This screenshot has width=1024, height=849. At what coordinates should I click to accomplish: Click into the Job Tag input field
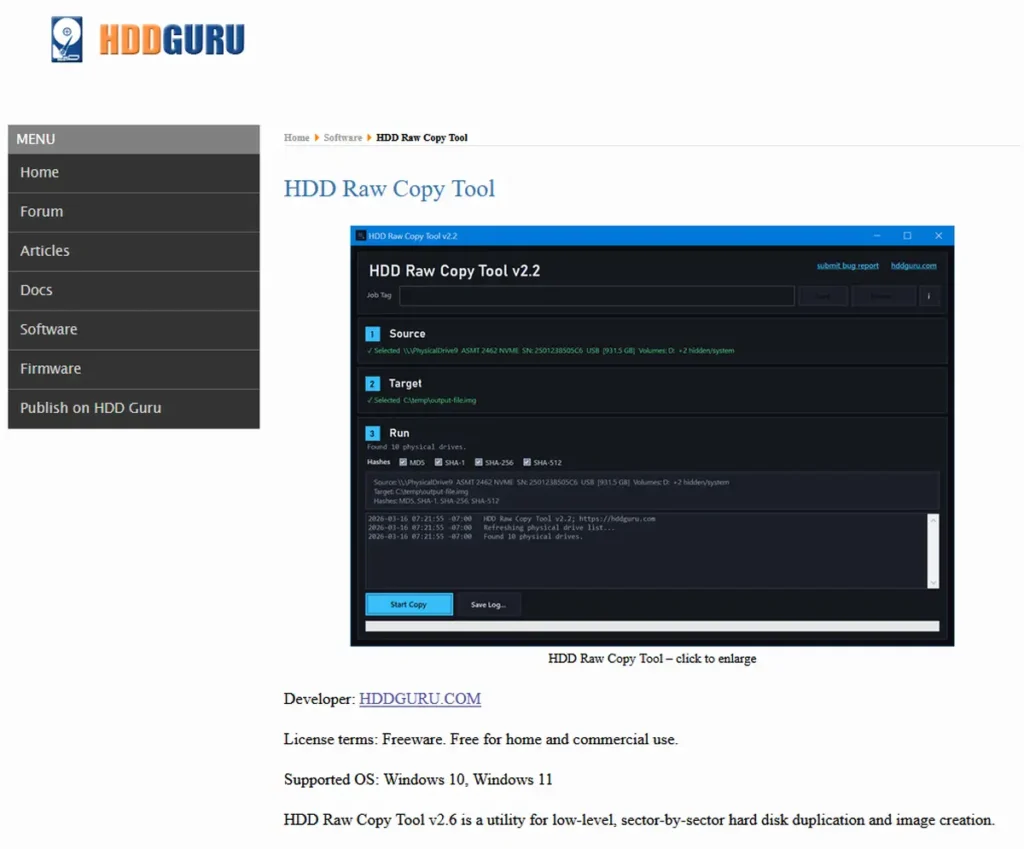tap(597, 296)
